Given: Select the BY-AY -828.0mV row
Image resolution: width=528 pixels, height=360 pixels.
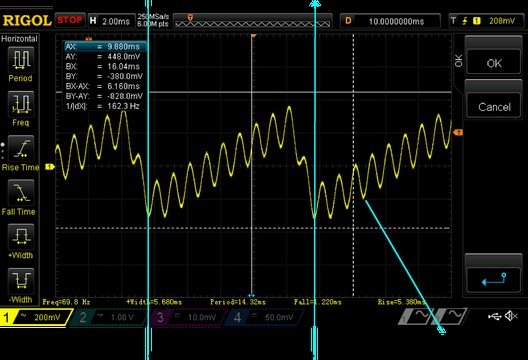Looking at the screenshot, I should pyautogui.click(x=105, y=96).
